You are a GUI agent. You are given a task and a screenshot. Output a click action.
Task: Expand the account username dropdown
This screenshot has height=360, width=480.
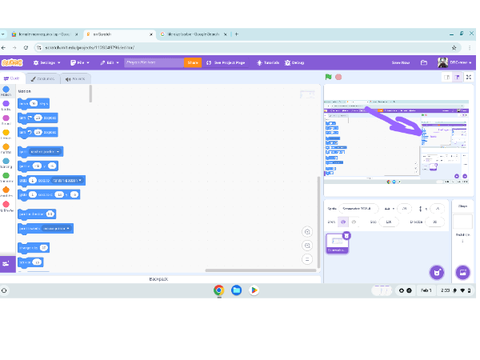tap(455, 62)
